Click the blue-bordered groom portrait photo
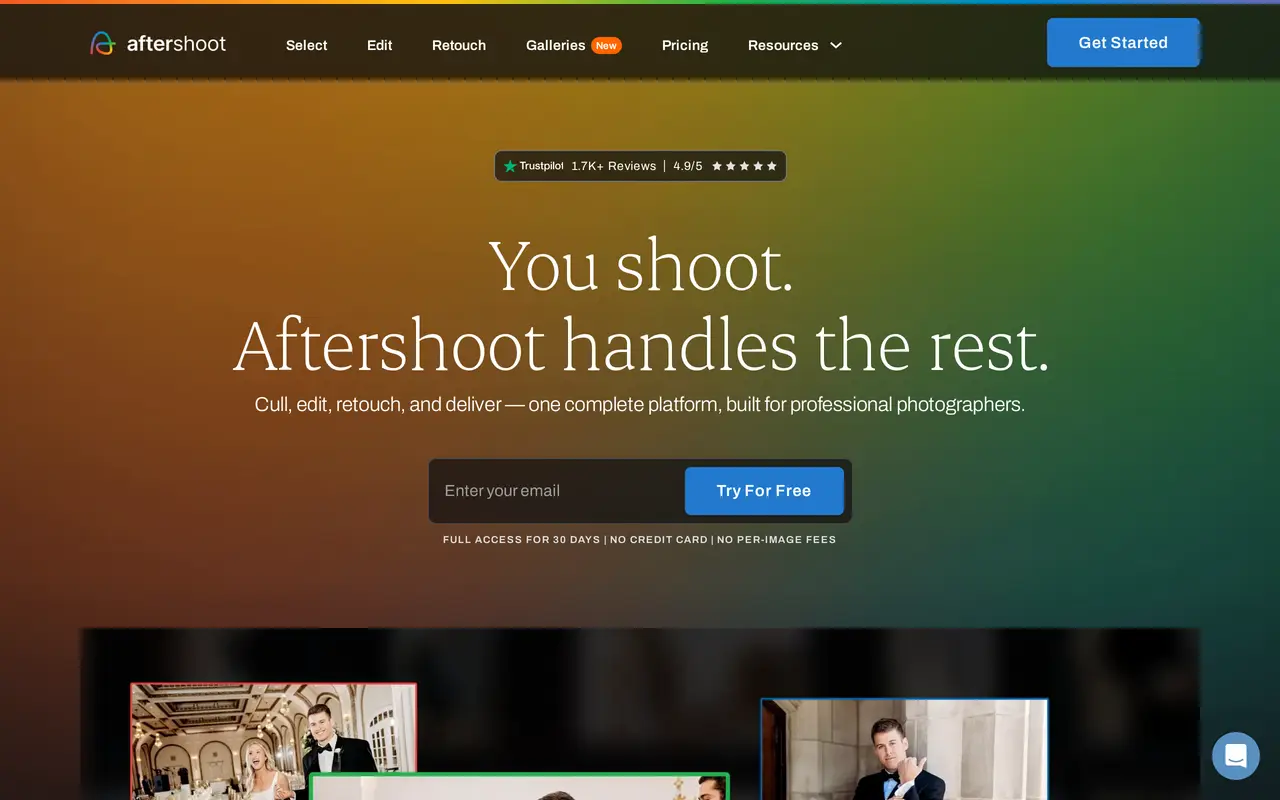Screen dimensions: 1280x800 (904, 749)
